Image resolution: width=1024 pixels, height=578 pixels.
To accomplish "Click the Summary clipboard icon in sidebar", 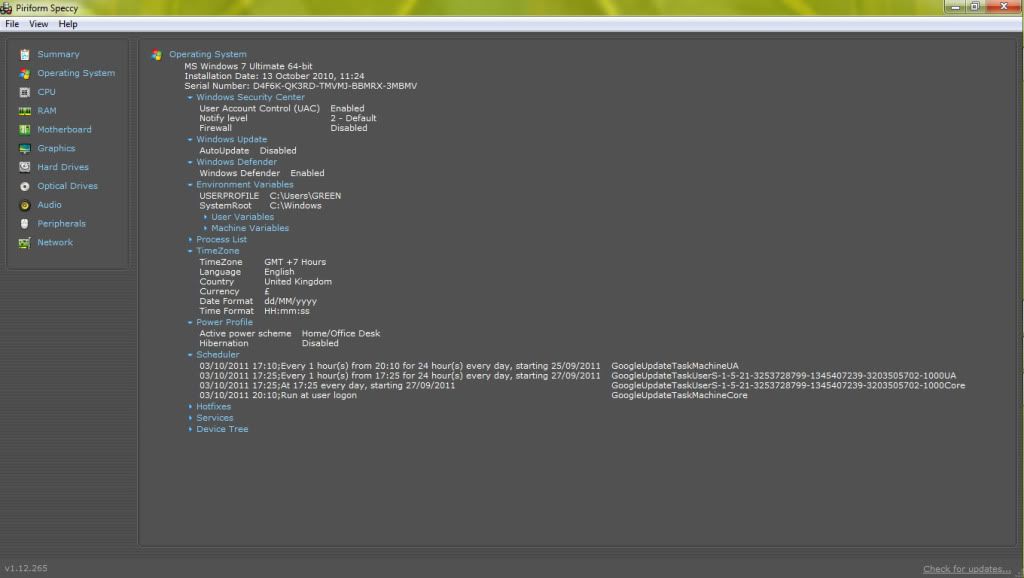I will click(x=25, y=55).
